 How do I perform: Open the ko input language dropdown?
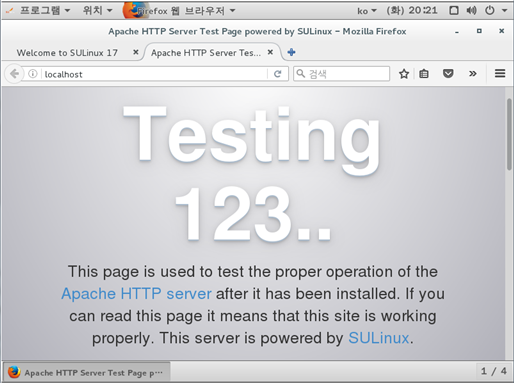(367, 11)
